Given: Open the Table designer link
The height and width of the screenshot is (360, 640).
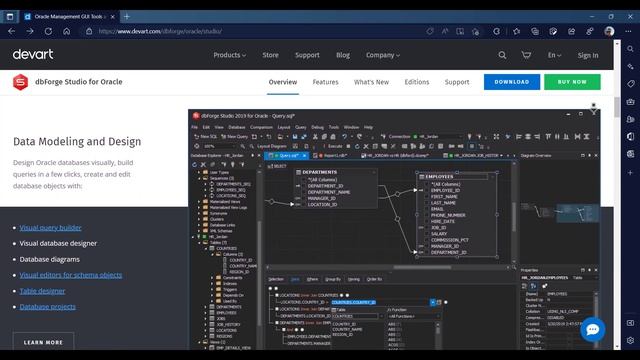Looking at the screenshot, I should coord(42,291).
